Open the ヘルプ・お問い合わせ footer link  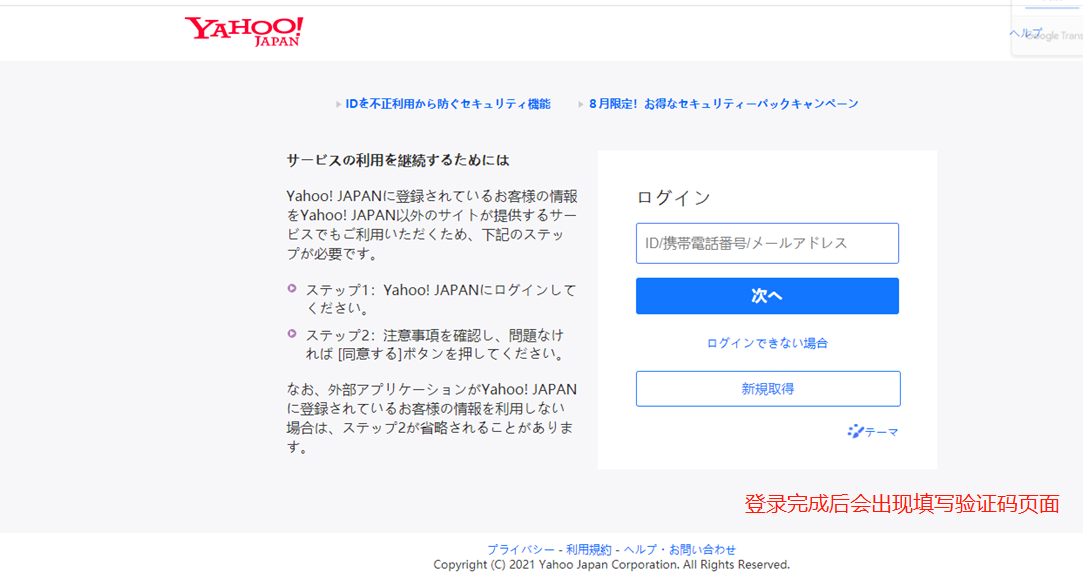pyautogui.click(x=680, y=550)
